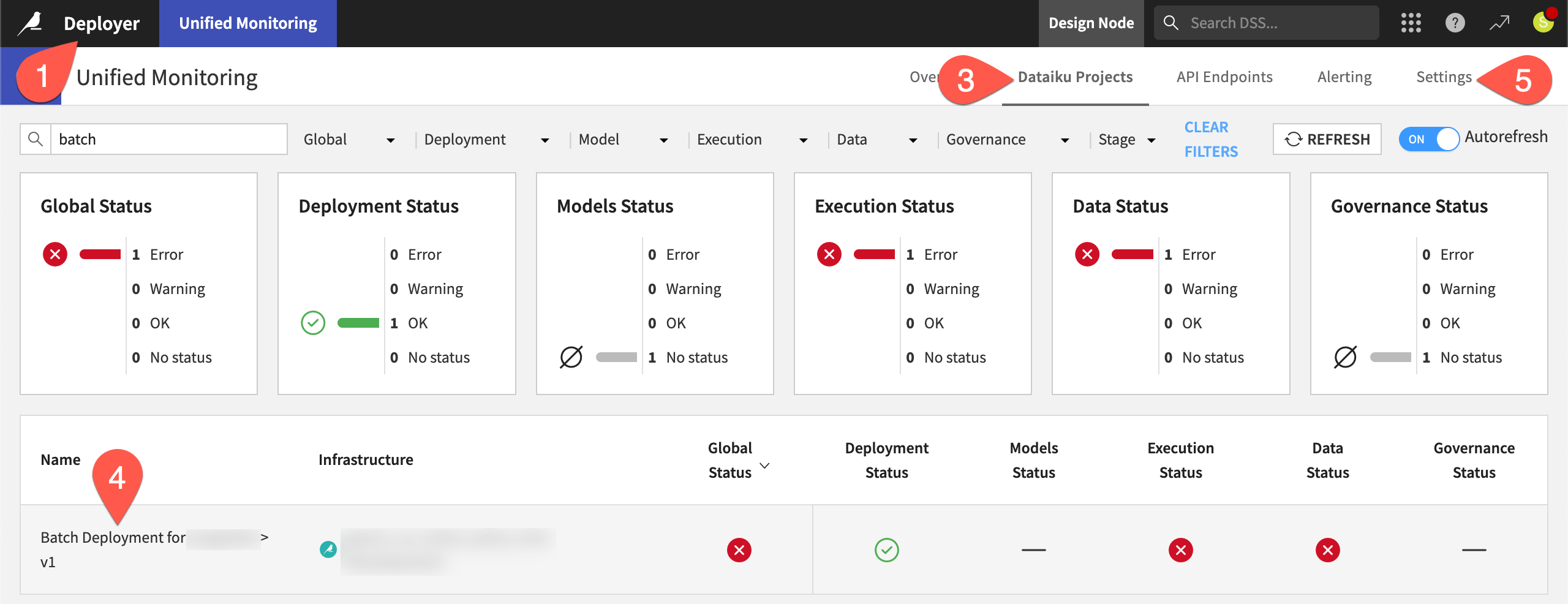
Task: Click the red error icon in Global Status card
Action: click(55, 254)
